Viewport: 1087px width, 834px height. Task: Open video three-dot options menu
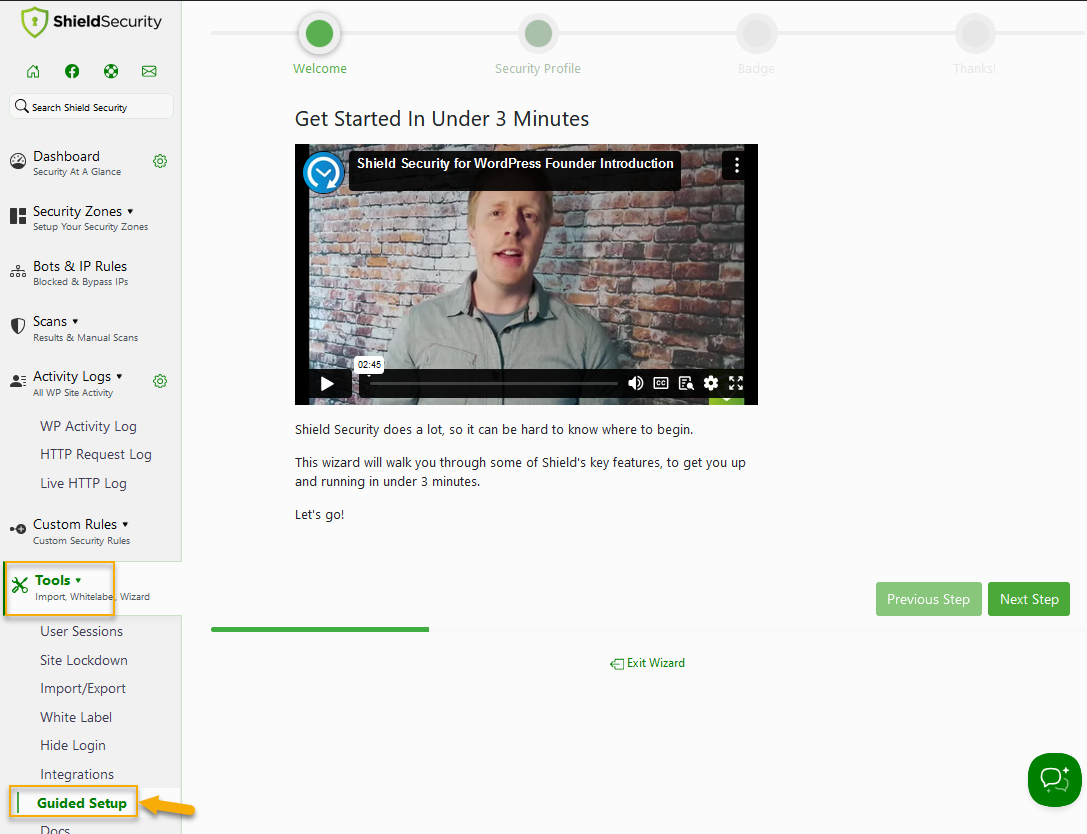tap(736, 165)
